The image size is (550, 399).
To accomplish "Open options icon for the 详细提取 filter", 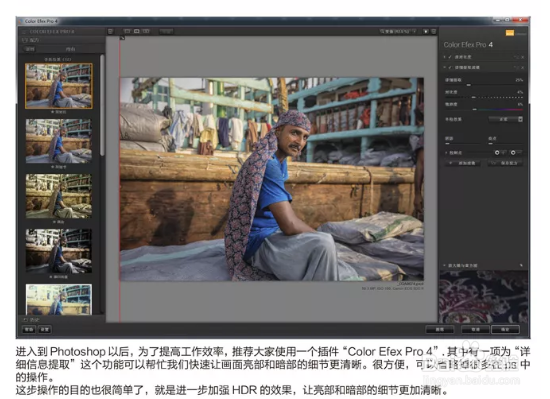I will tap(517, 67).
